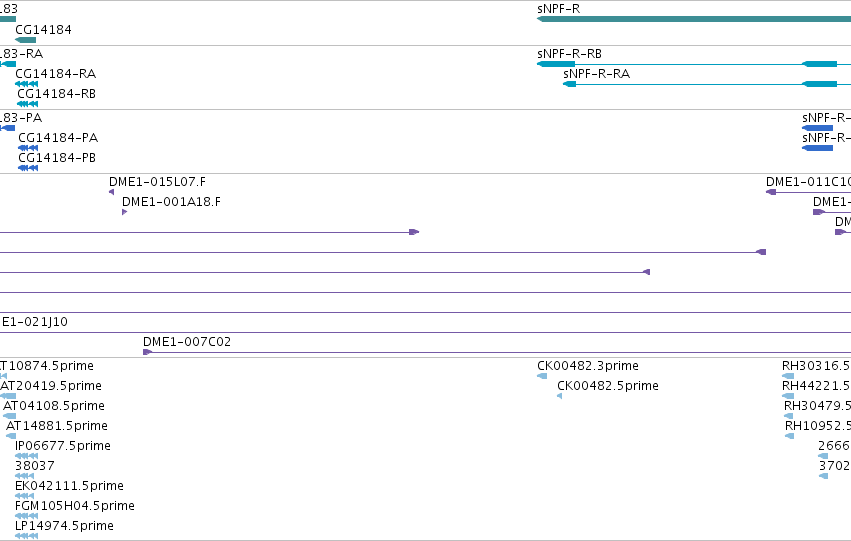The height and width of the screenshot is (541, 851).
Task: Click the E1-021J10 clone label
Action: coord(35,322)
